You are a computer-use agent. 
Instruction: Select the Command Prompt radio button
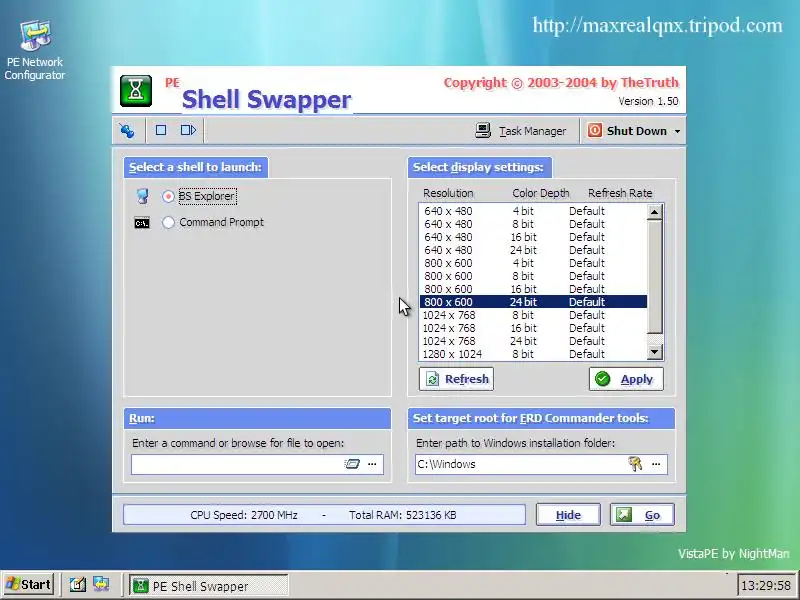click(168, 222)
